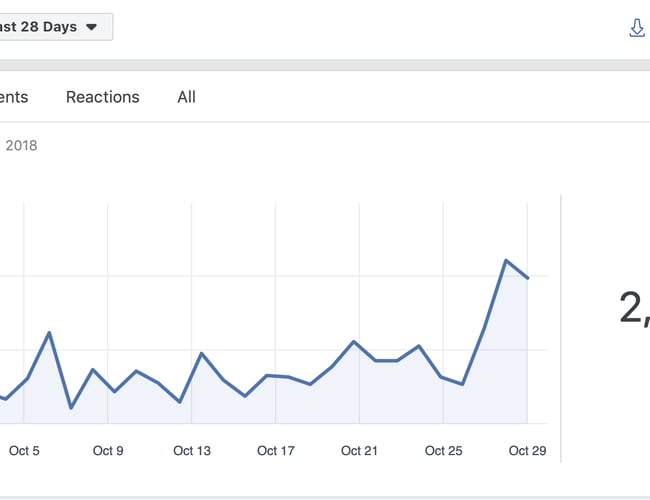Click the Oct 29 axis label
The width and height of the screenshot is (650, 500).
pyautogui.click(x=527, y=451)
